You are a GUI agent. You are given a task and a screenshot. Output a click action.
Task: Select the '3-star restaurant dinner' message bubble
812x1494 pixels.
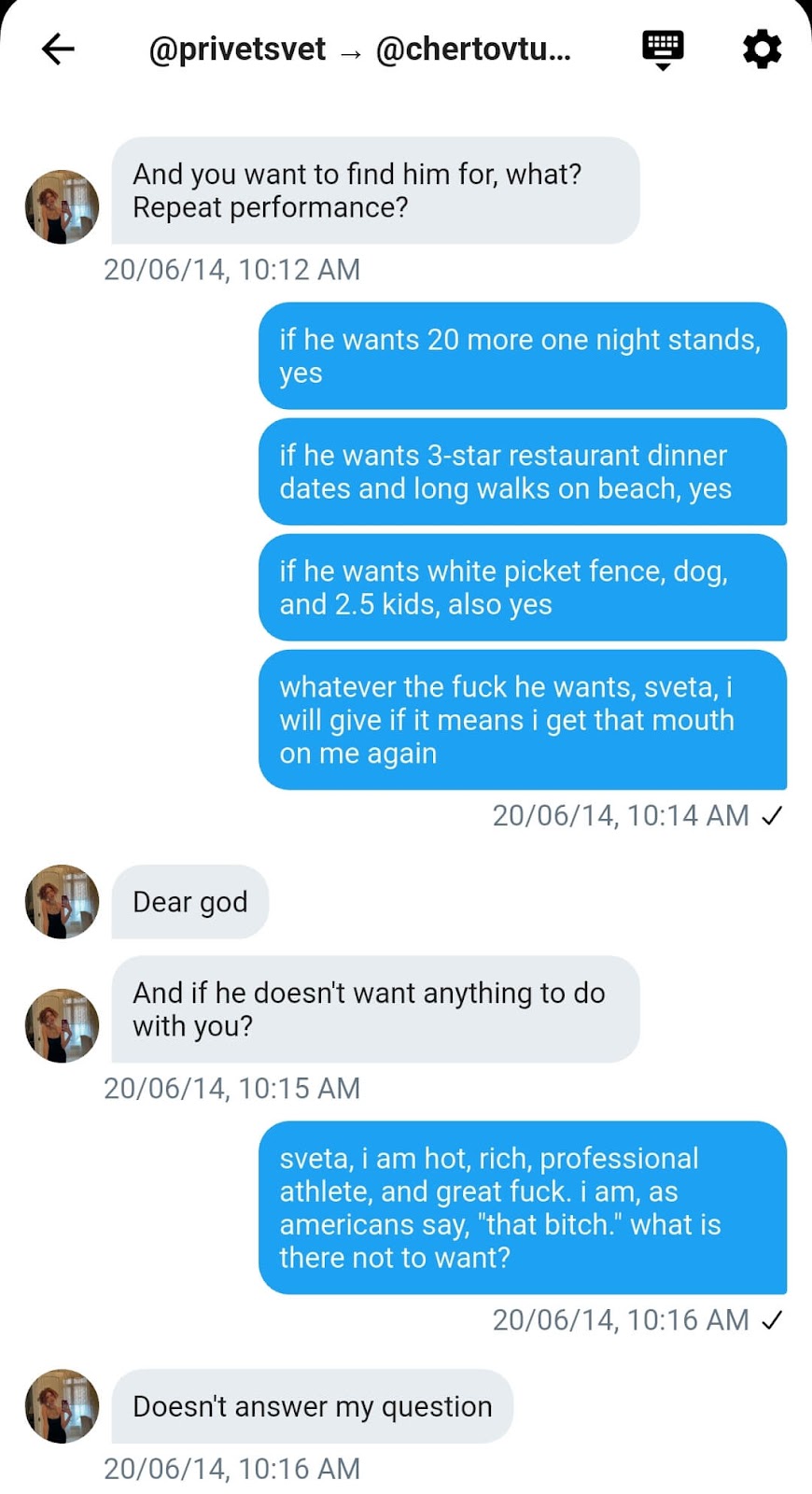click(x=523, y=472)
